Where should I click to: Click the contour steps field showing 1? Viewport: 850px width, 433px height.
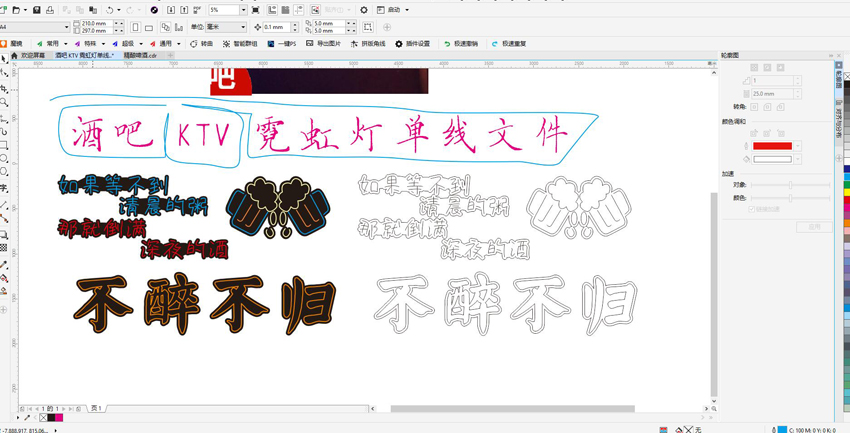pyautogui.click(x=772, y=80)
